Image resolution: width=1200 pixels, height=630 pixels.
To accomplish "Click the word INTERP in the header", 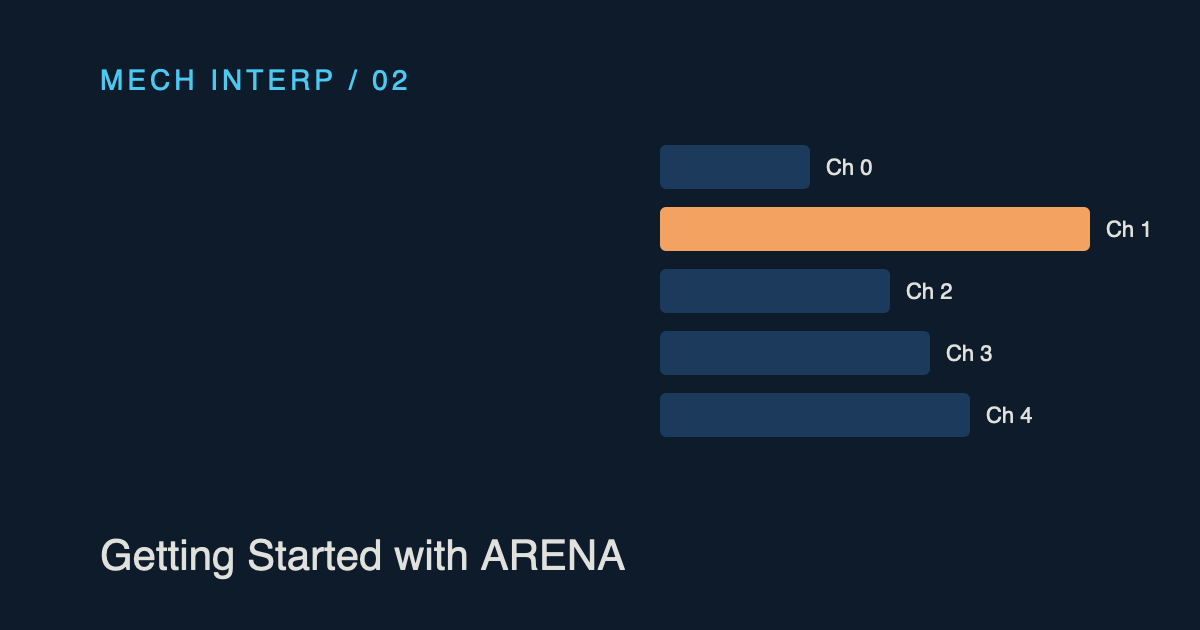I will coord(273,81).
